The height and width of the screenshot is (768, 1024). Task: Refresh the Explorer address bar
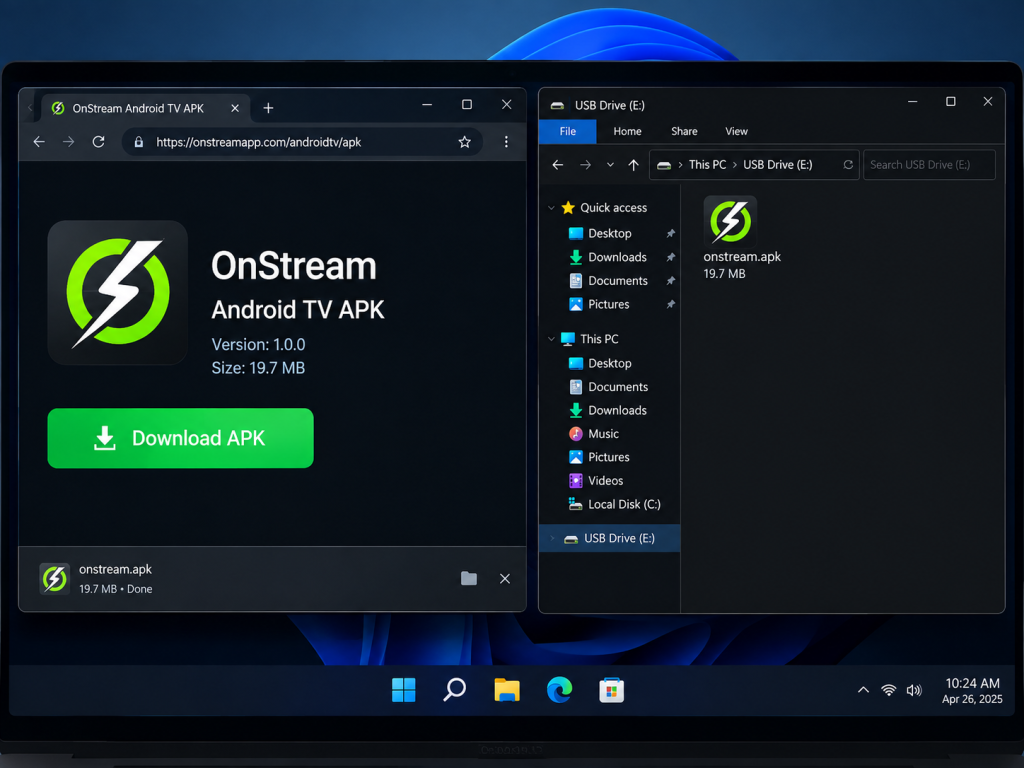point(848,165)
